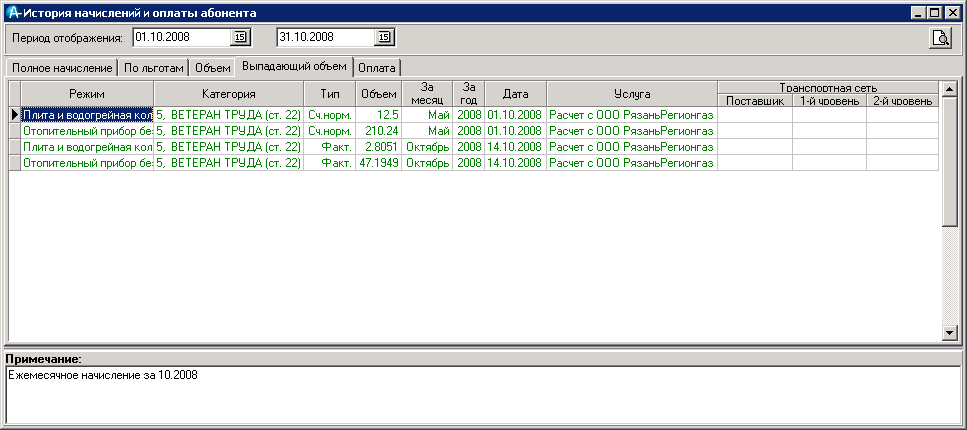Click the Дата column header
The width and height of the screenshot is (967, 430).
coord(515,93)
